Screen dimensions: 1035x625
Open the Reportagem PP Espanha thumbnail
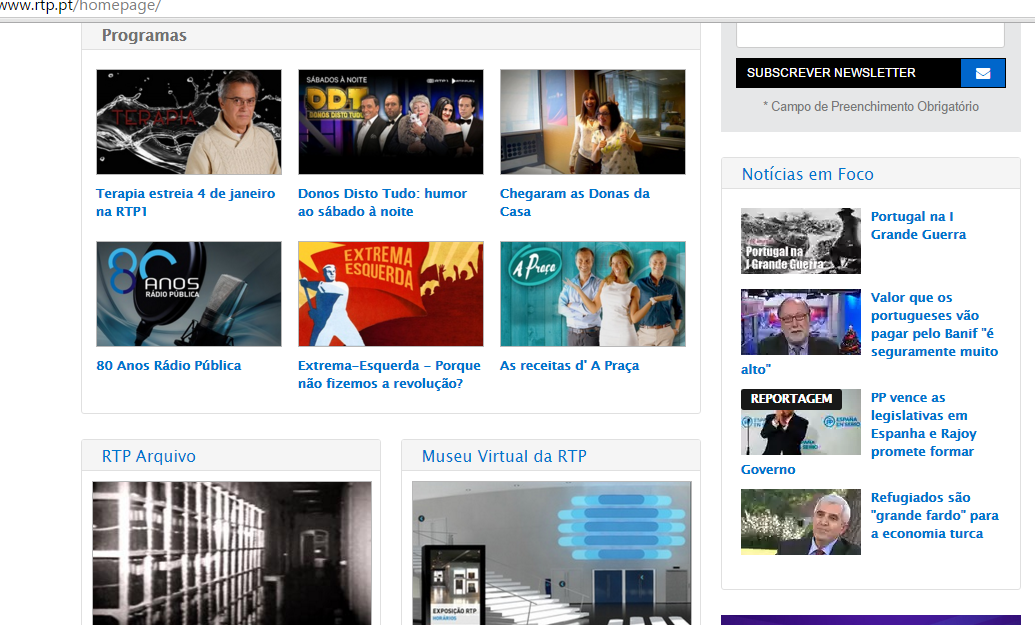(801, 422)
